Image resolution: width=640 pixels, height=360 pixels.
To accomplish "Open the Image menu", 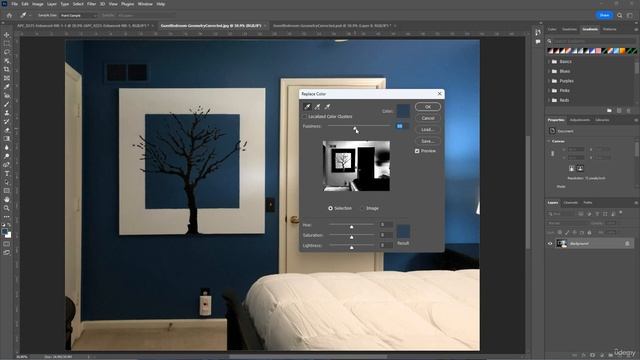I will coord(38,4).
